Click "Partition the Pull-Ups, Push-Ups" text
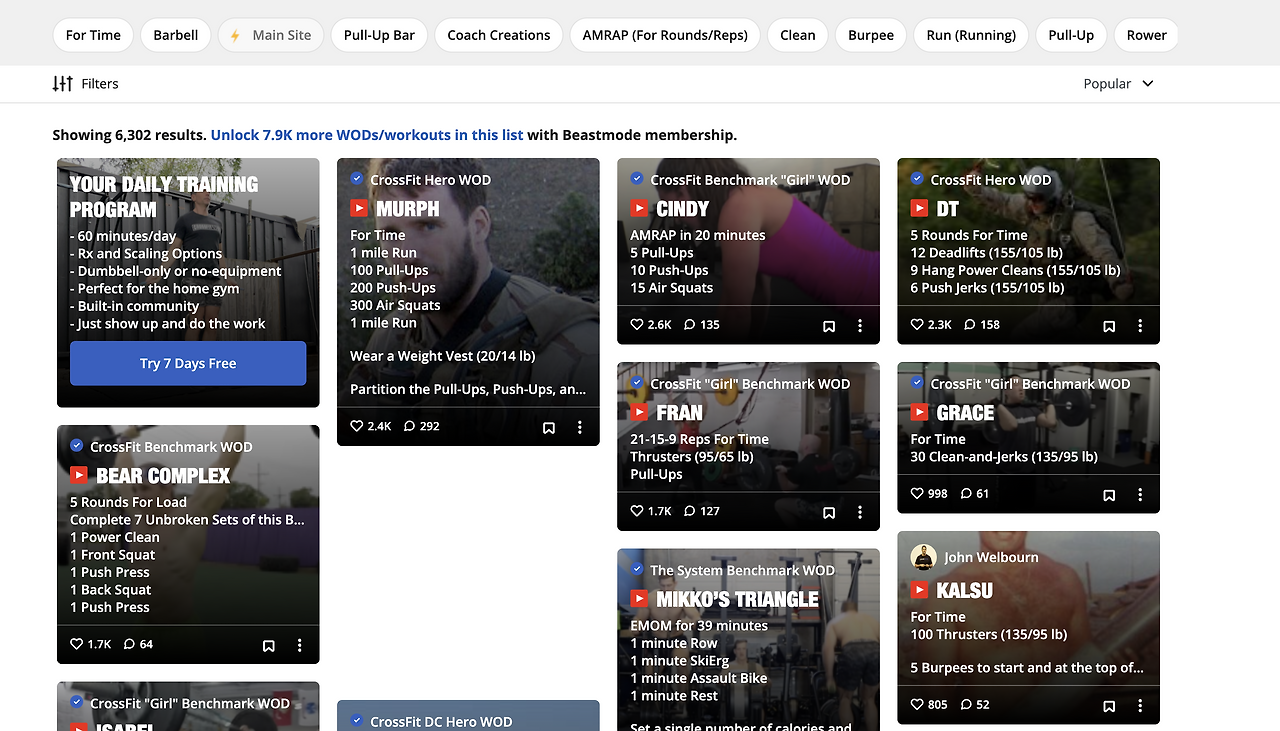Viewport: 1280px width, 731px height. click(x=468, y=389)
